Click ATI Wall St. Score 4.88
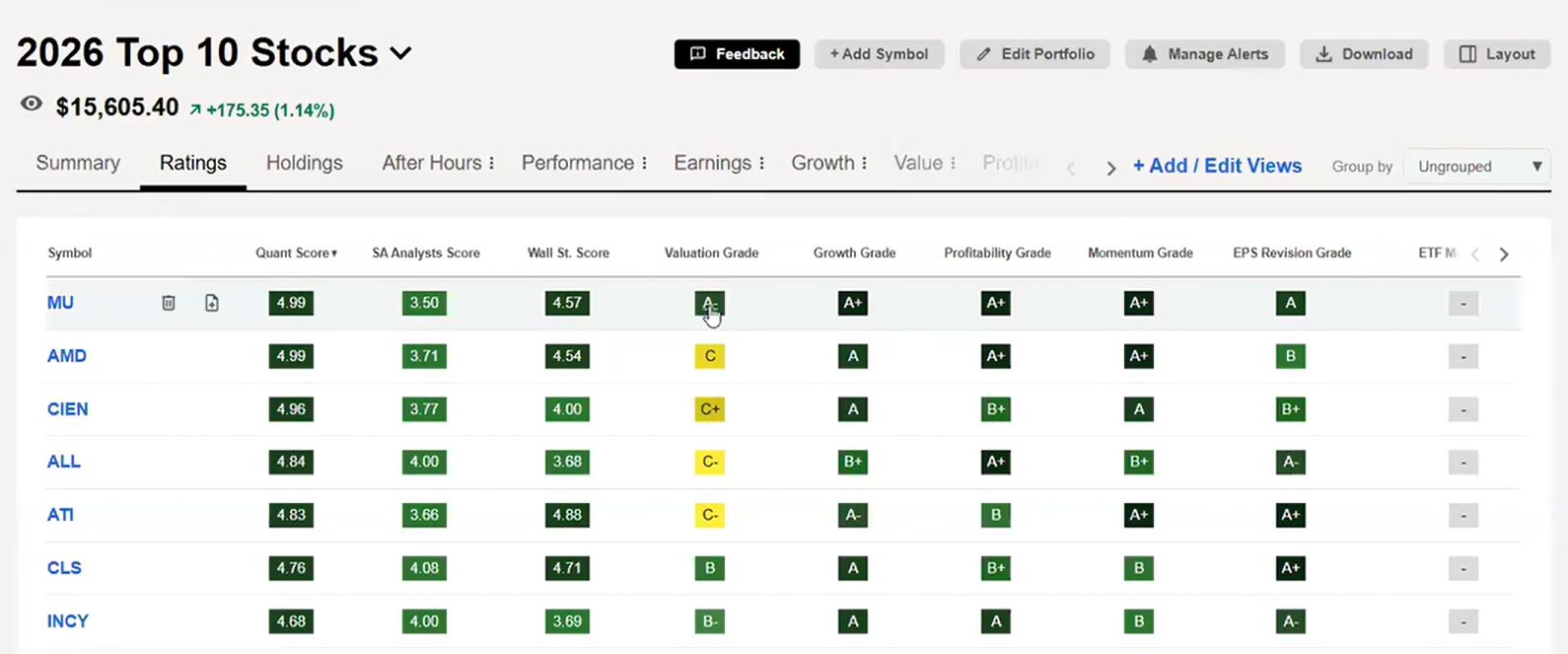Screen dimensions: 1568x654 point(567,515)
